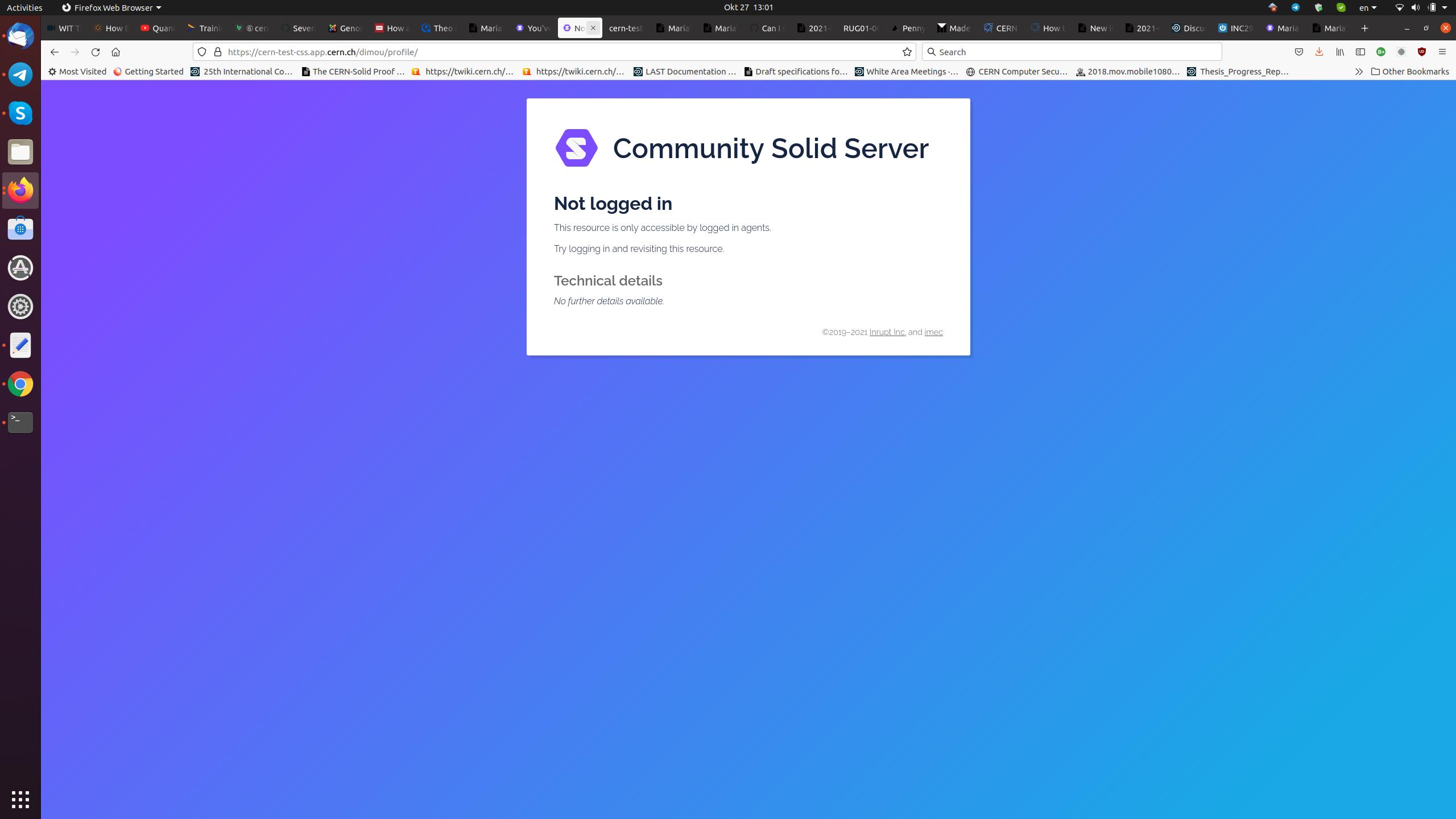Open Software Updater from the dock
The width and height of the screenshot is (1456, 819).
[20, 268]
